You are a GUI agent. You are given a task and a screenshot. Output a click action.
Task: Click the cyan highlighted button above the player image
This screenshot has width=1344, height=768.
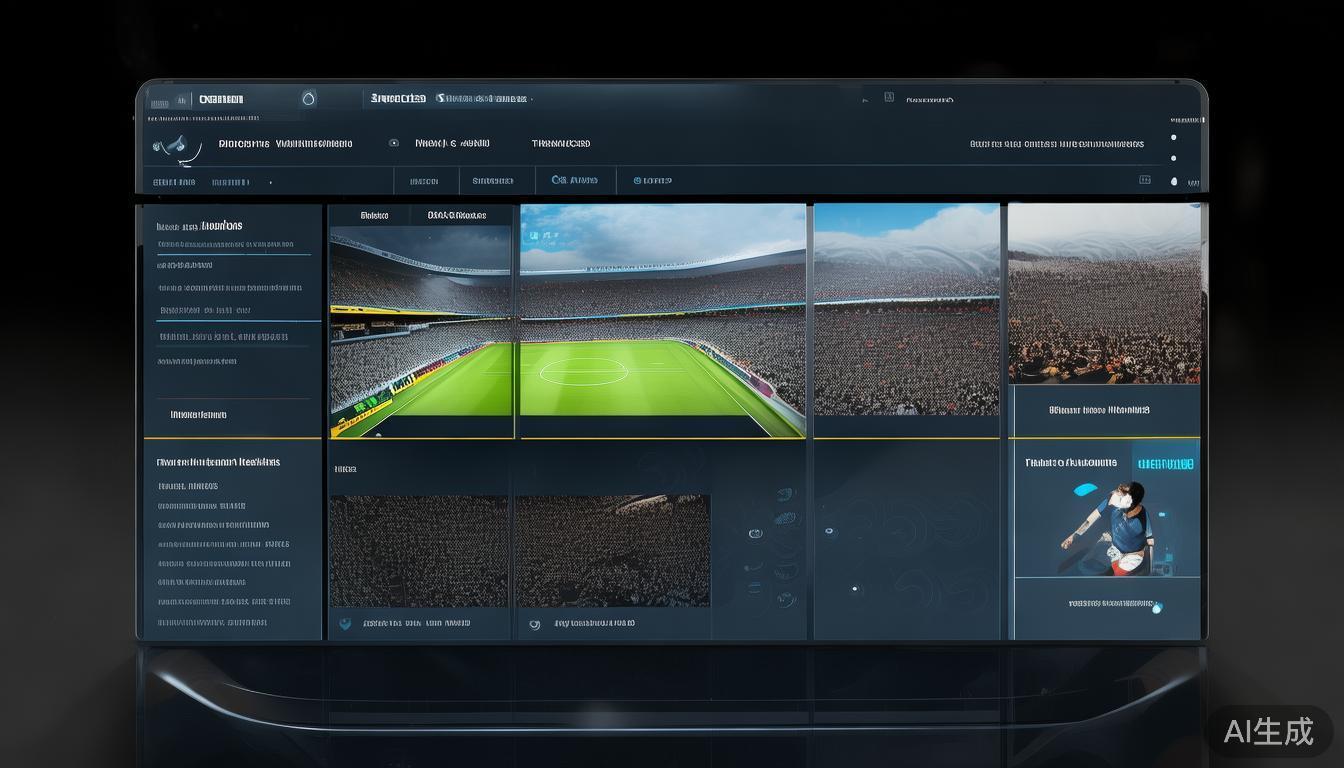pyautogui.click(x=1165, y=463)
